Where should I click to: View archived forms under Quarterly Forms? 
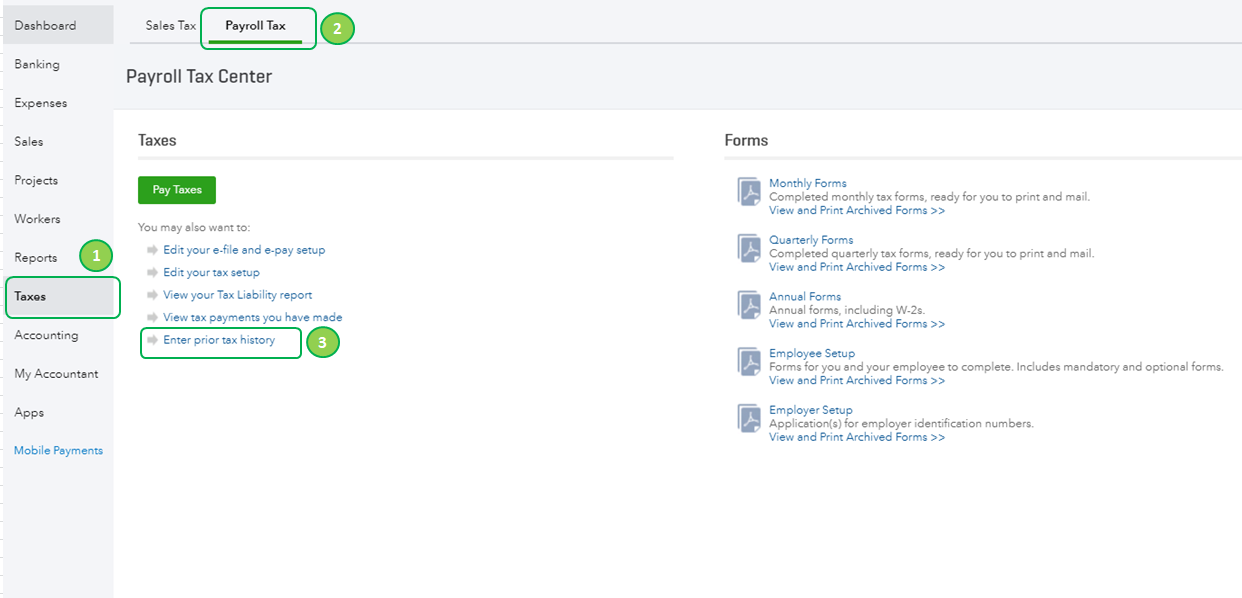tap(857, 267)
